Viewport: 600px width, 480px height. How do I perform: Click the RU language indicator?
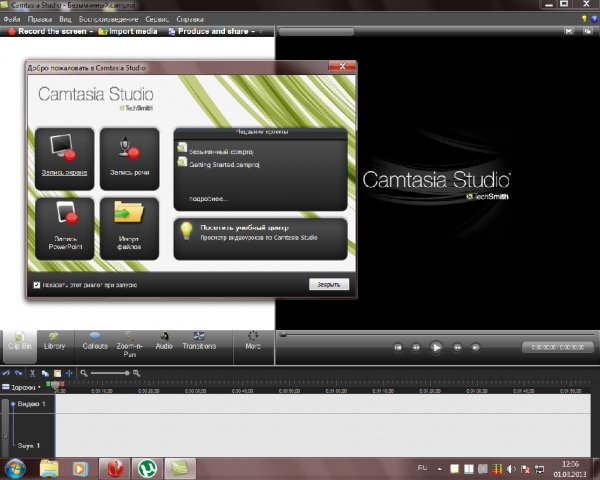(422, 468)
